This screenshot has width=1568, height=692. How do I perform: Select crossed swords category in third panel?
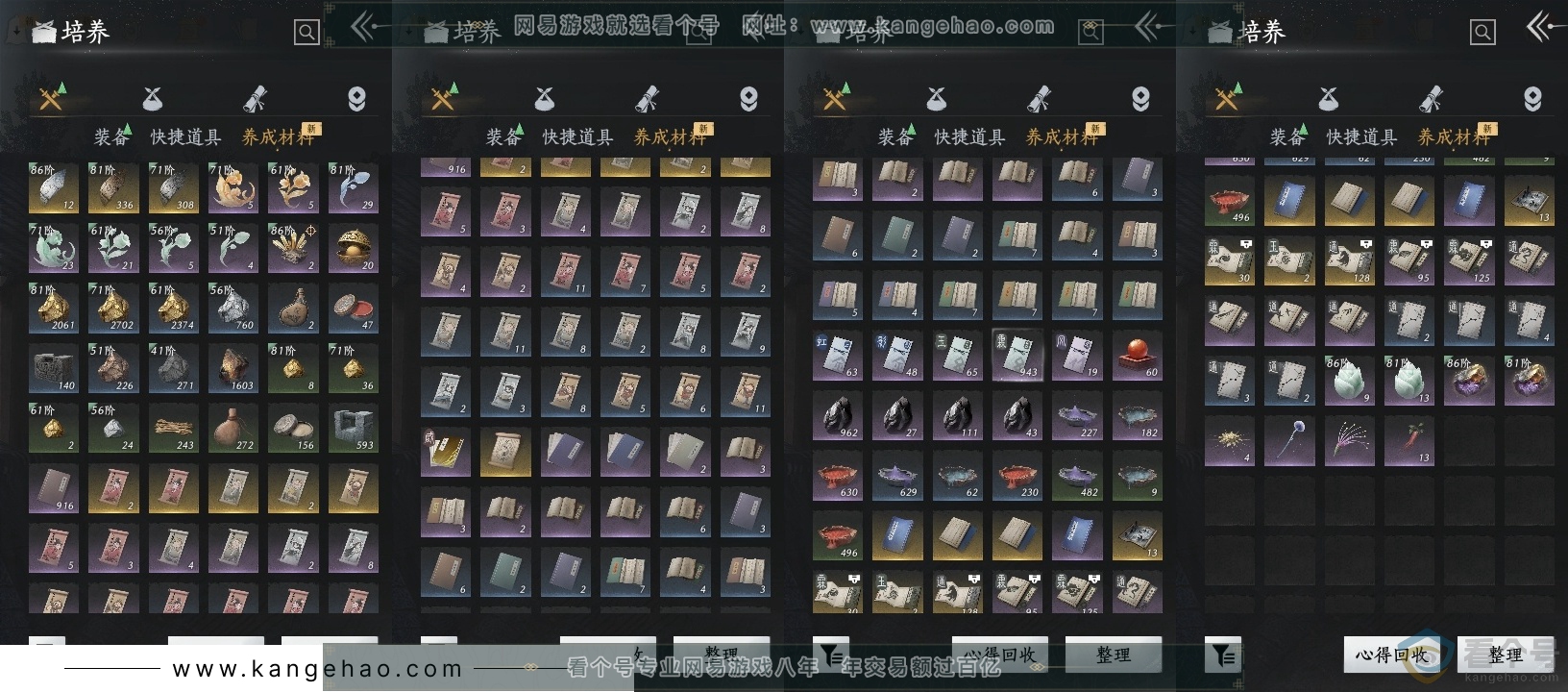pos(835,98)
